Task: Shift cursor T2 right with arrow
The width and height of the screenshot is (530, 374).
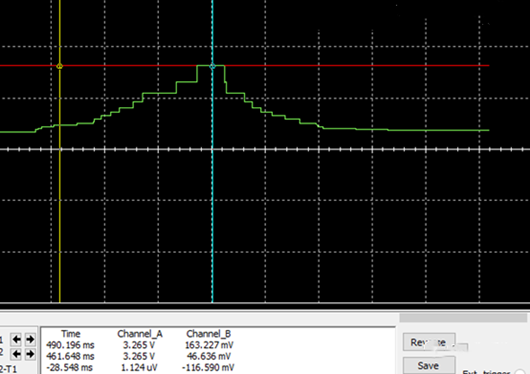Action: (x=30, y=354)
